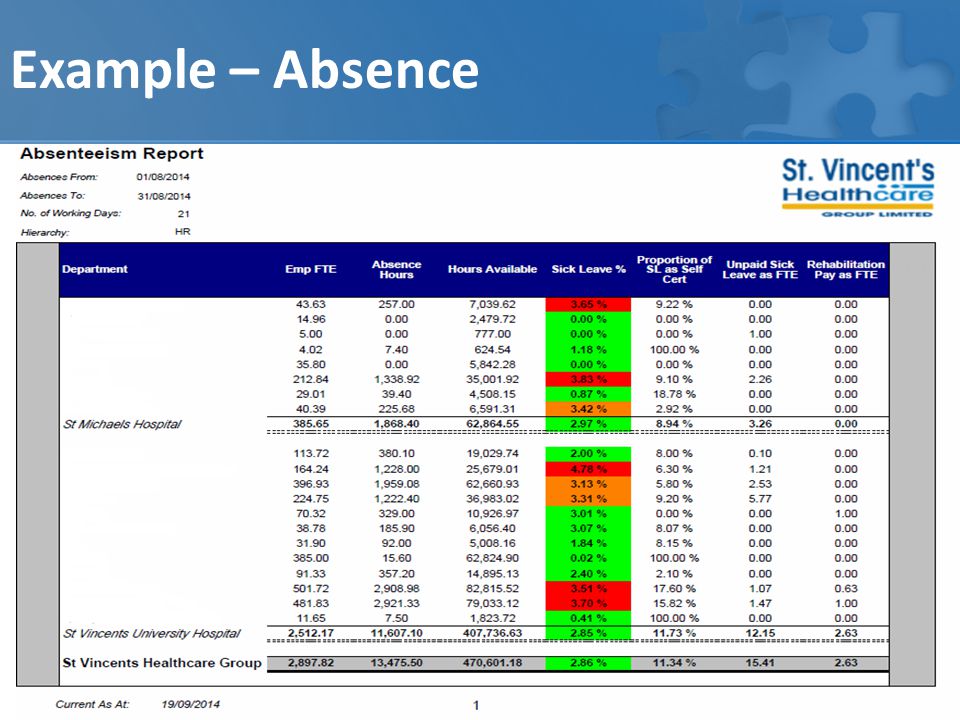
Task: Click the Absences From date 01/08/2014
Action: pyautogui.click(x=163, y=177)
